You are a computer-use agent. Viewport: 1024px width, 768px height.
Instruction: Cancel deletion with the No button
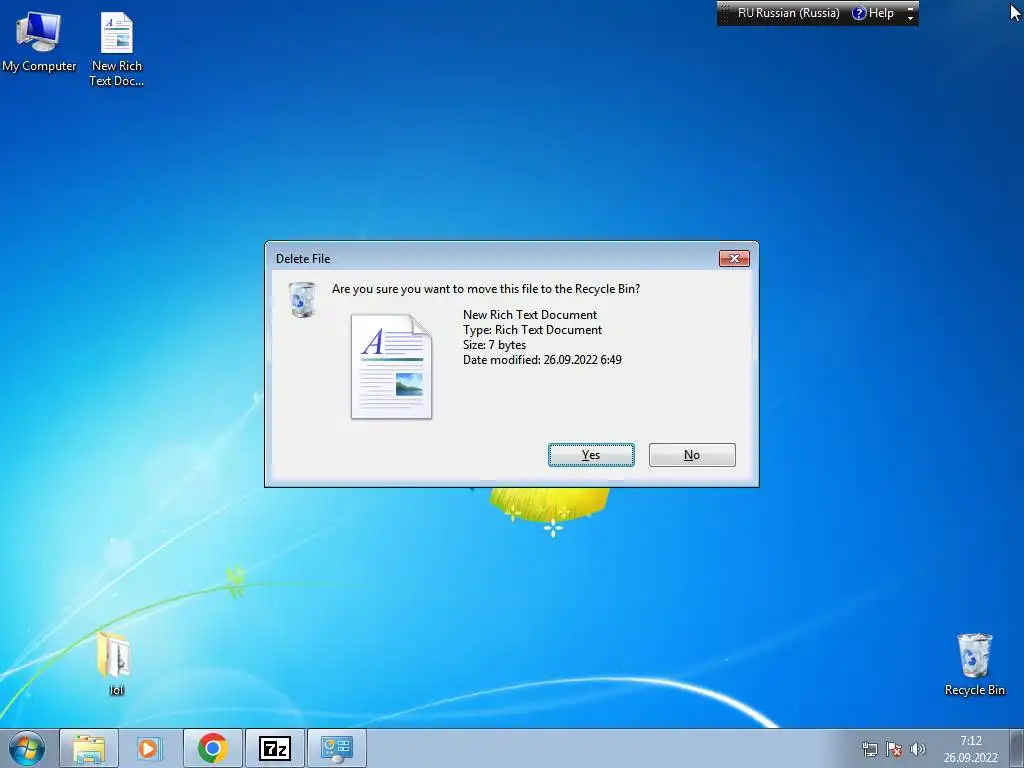pos(692,455)
